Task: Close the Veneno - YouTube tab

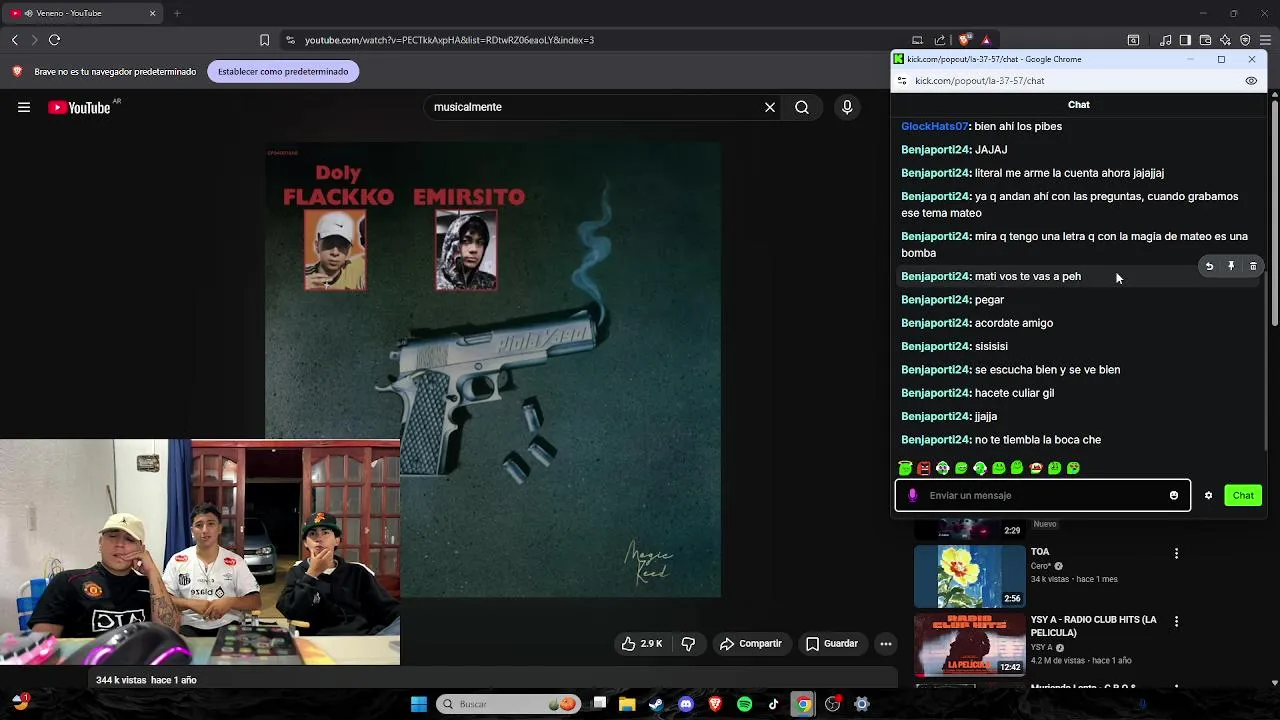Action: pos(152,13)
